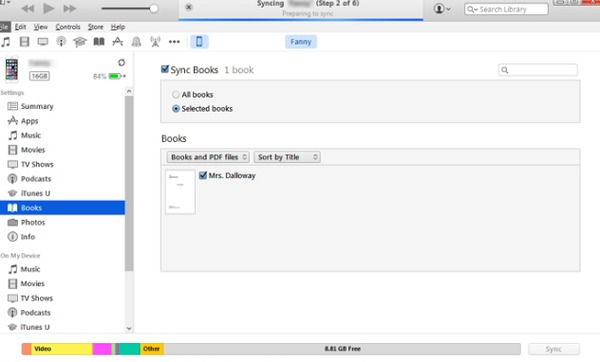Click the iPhone device image in sidebar
600x362 pixels.
(x=12, y=70)
